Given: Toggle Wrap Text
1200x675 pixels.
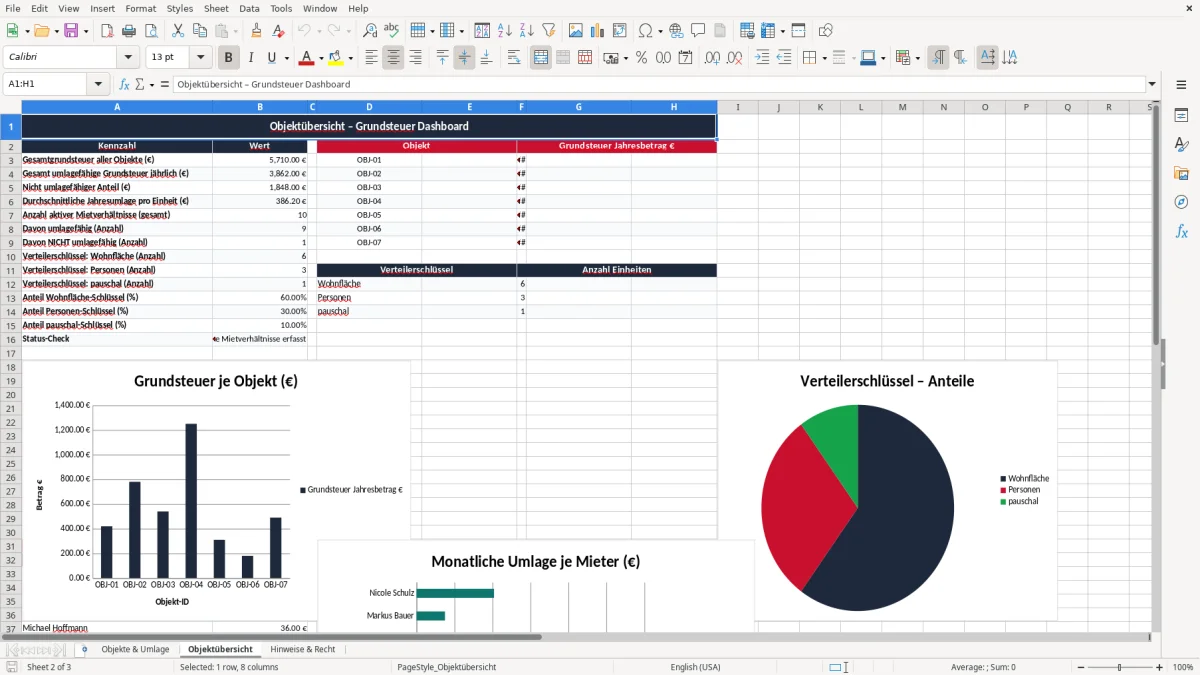Looking at the screenshot, I should pos(514,58).
